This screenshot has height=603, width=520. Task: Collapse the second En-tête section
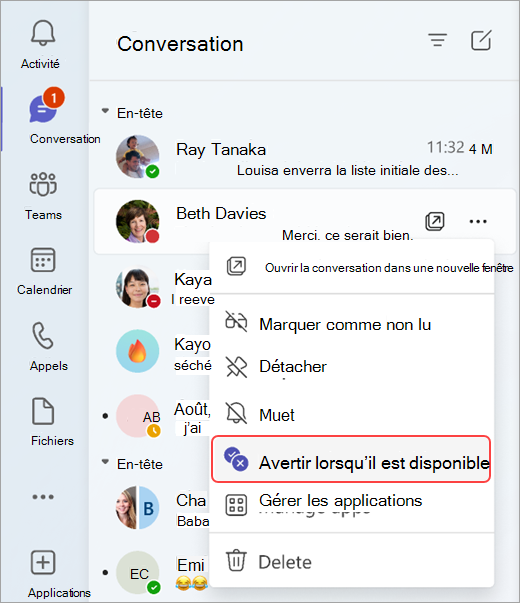click(x=105, y=462)
